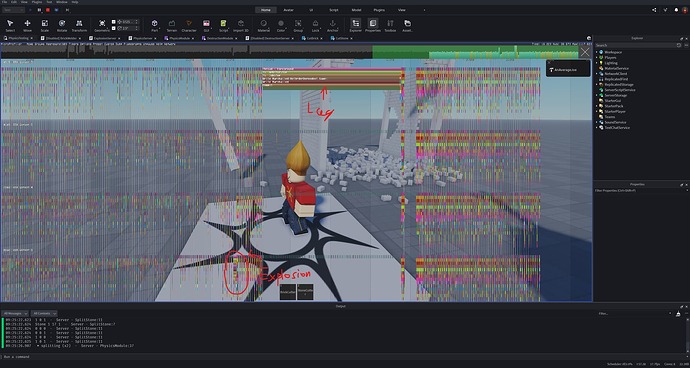The height and width of the screenshot is (368, 690).
Task: Switch to the Avatar ribbon tab
Action: [x=288, y=10]
